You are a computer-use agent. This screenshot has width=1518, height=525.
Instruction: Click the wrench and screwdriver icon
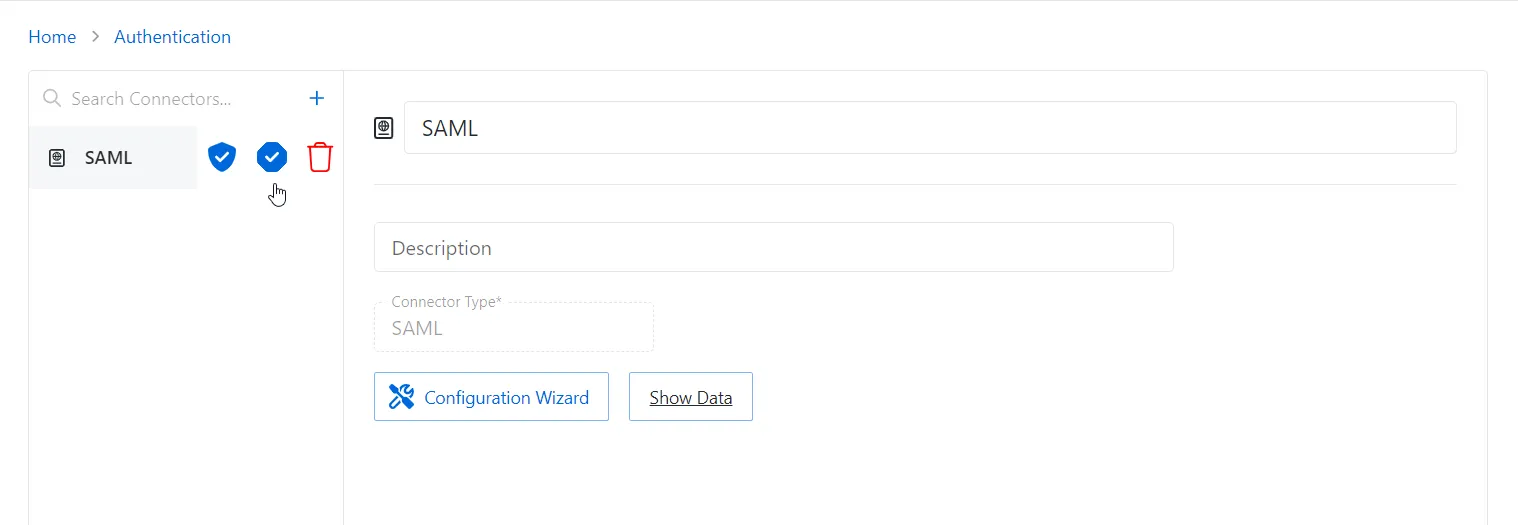(x=401, y=397)
